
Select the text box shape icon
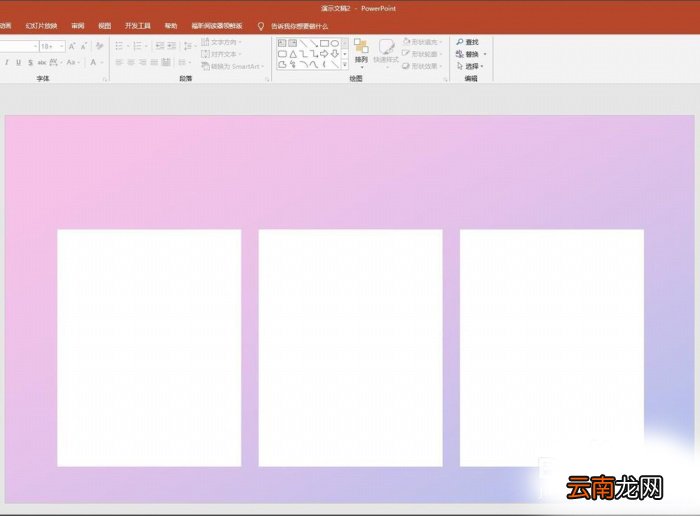coord(282,43)
